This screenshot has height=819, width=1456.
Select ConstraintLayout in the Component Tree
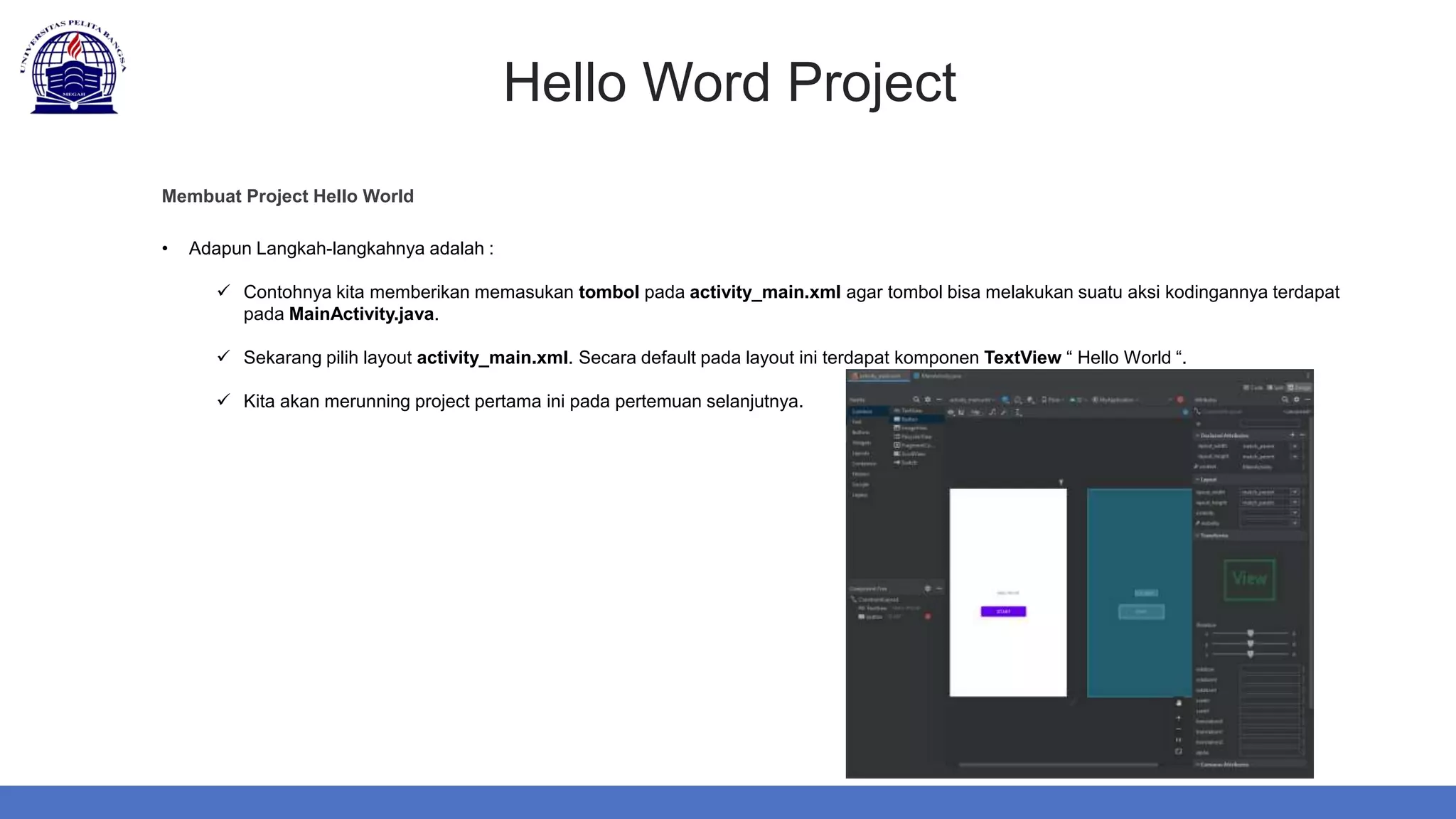pos(878,599)
